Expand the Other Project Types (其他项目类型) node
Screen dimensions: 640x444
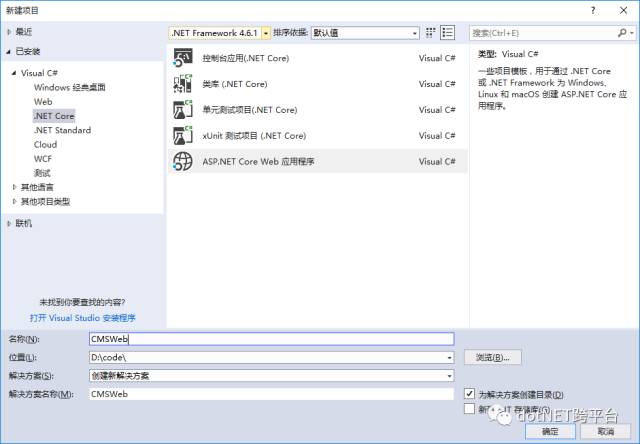[x=15, y=201]
